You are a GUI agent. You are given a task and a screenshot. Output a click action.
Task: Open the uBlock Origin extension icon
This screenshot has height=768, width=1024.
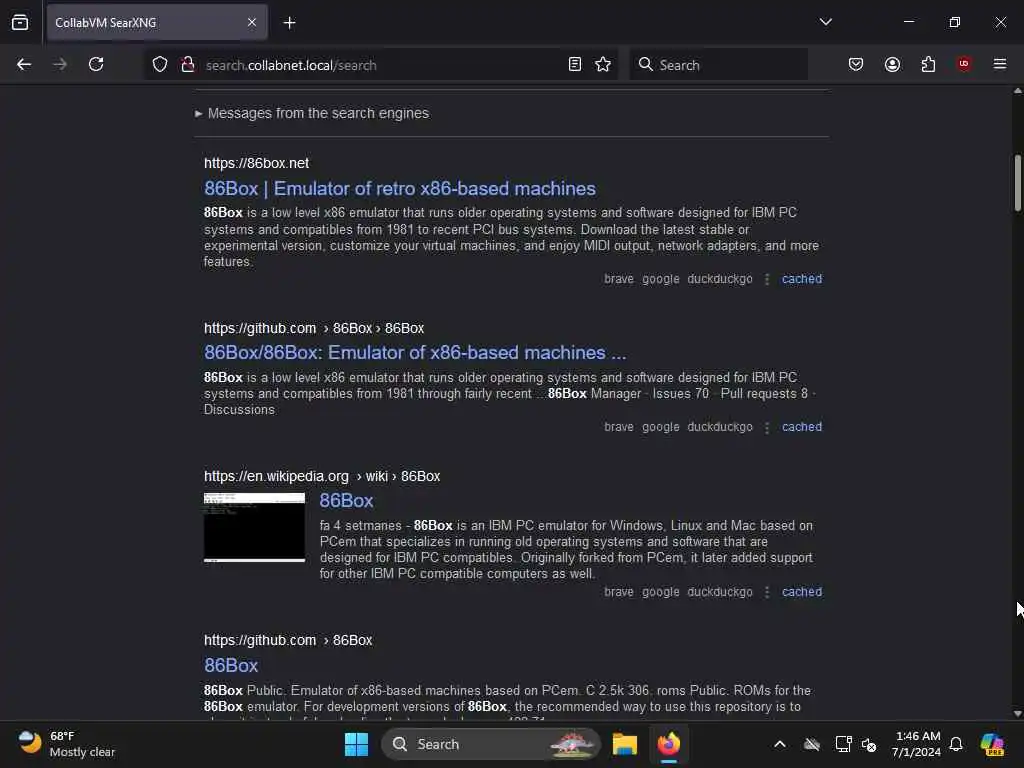tap(964, 64)
